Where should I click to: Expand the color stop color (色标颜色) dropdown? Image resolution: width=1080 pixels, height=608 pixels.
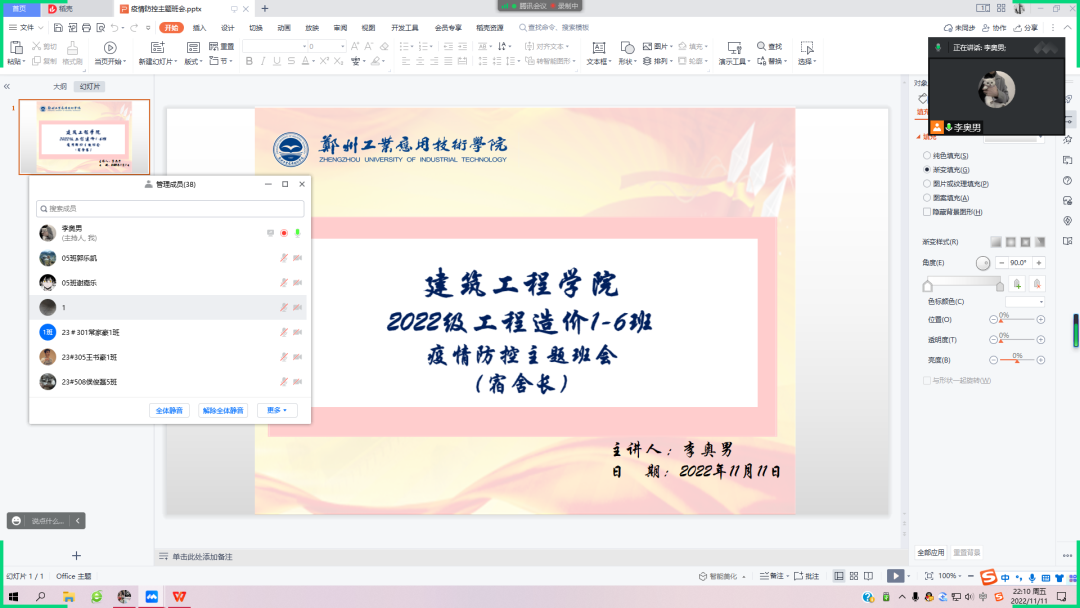[1024, 301]
